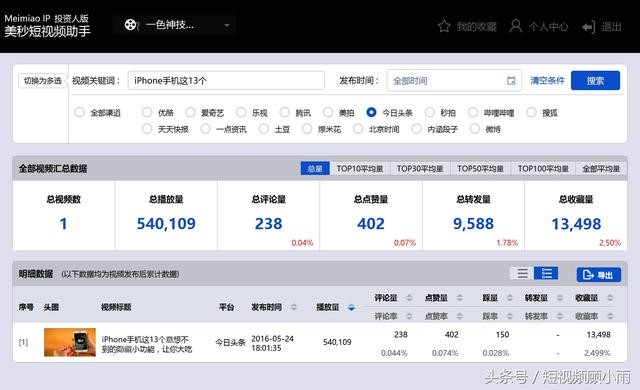640x390 pixels.
Task: Switch to the TOP30平均量 tab
Action: [420, 168]
